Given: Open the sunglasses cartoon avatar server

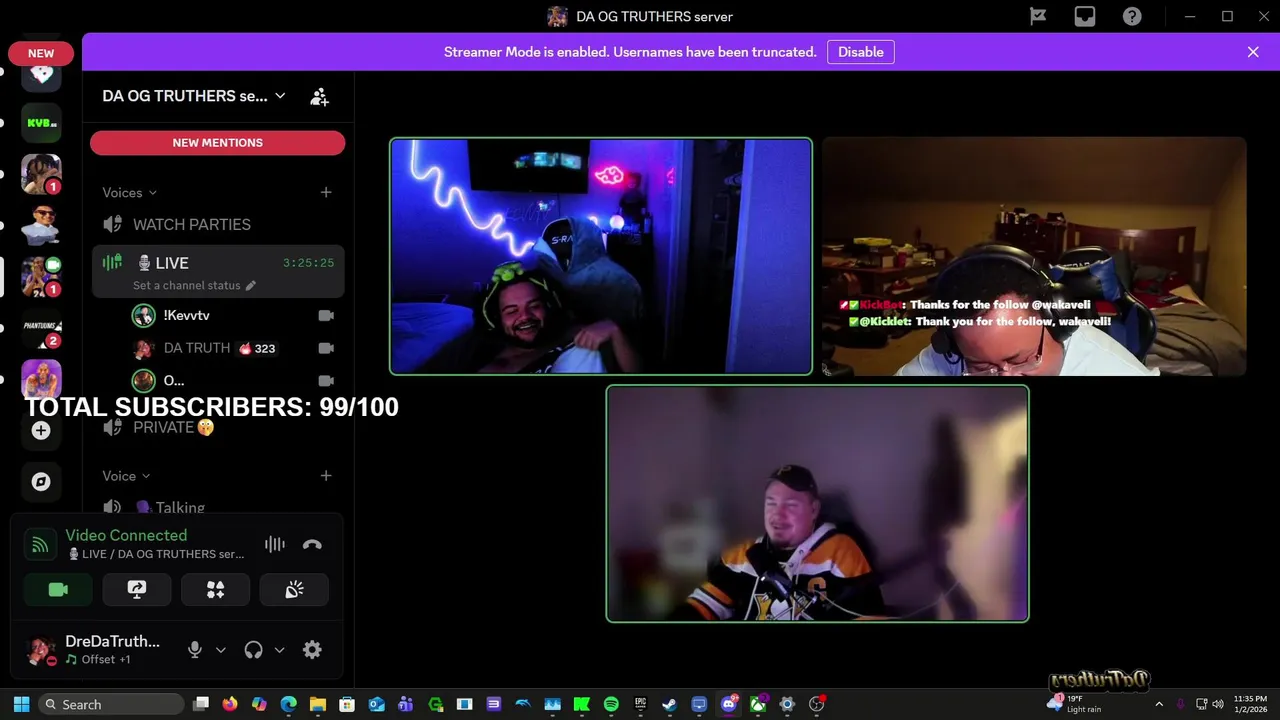Looking at the screenshot, I should tap(42, 225).
